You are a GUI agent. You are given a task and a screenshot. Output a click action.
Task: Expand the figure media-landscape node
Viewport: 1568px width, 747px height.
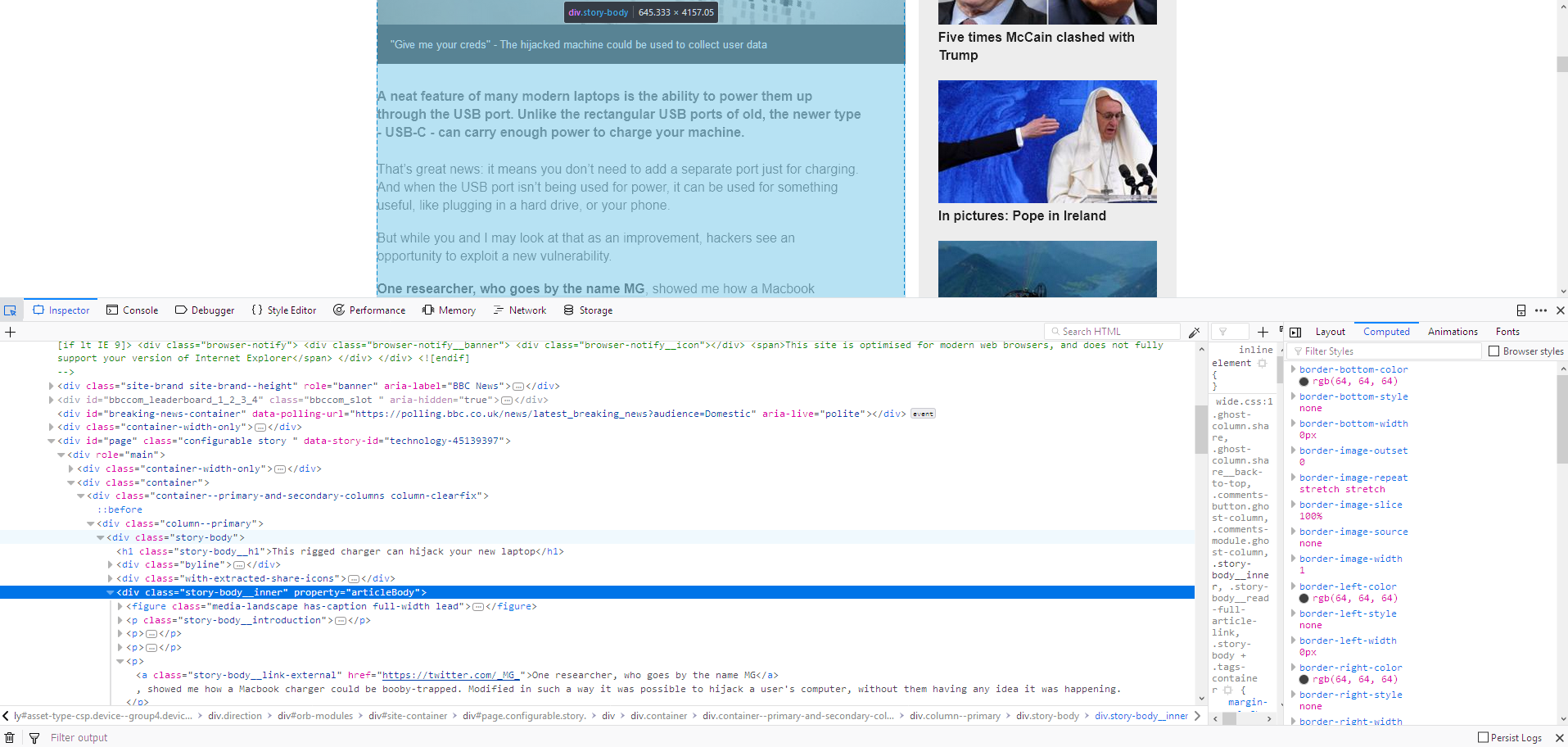tap(120, 606)
